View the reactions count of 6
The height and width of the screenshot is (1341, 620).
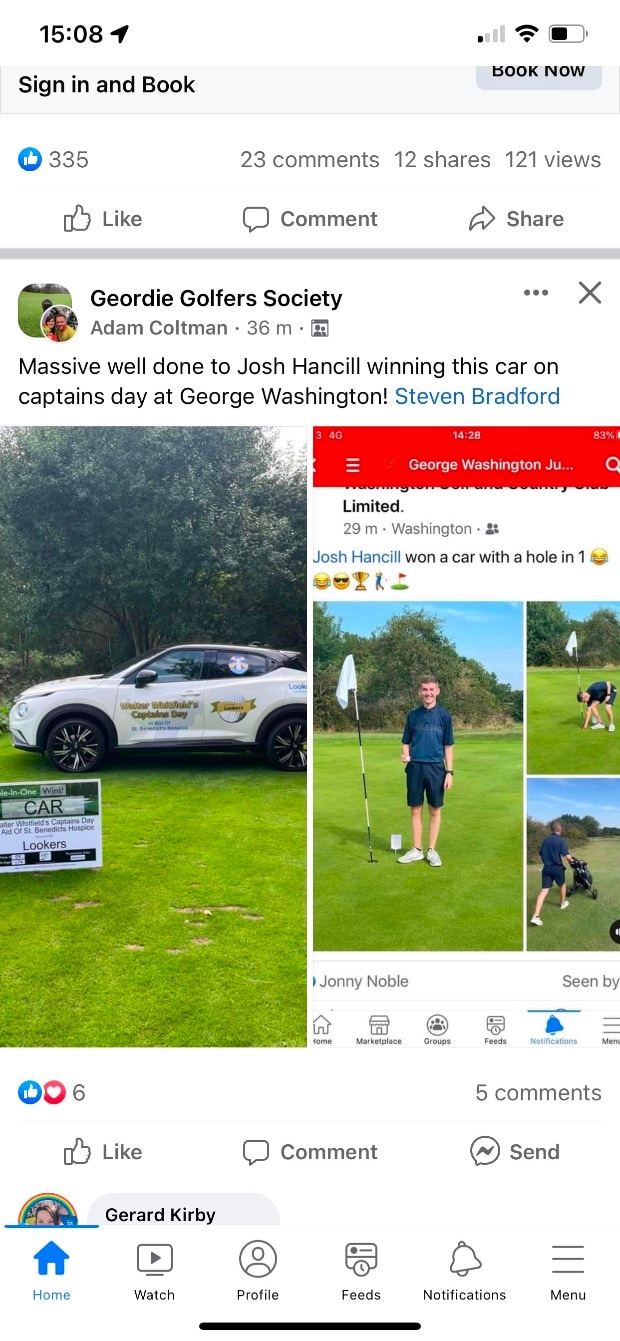[x=52, y=1093]
